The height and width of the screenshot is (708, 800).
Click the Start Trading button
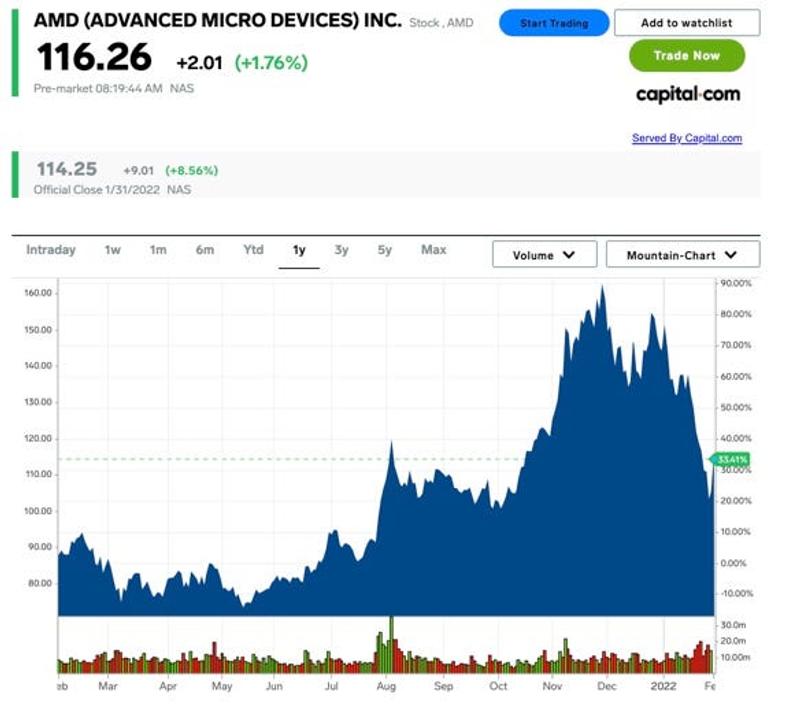[x=554, y=23]
